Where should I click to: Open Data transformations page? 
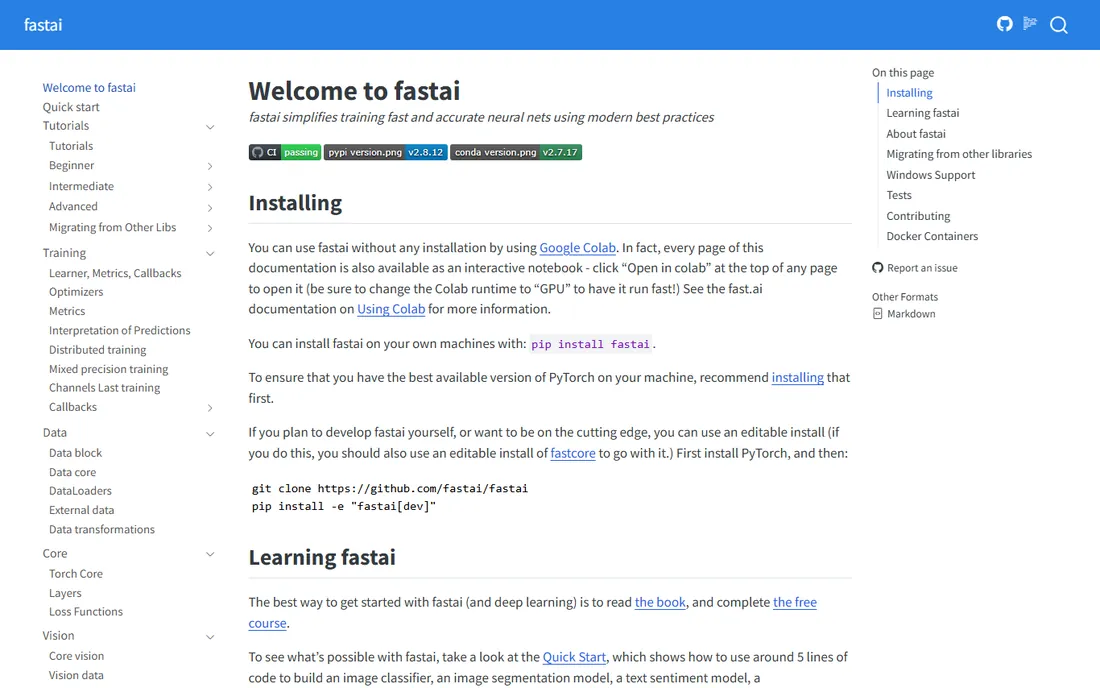[102, 530]
